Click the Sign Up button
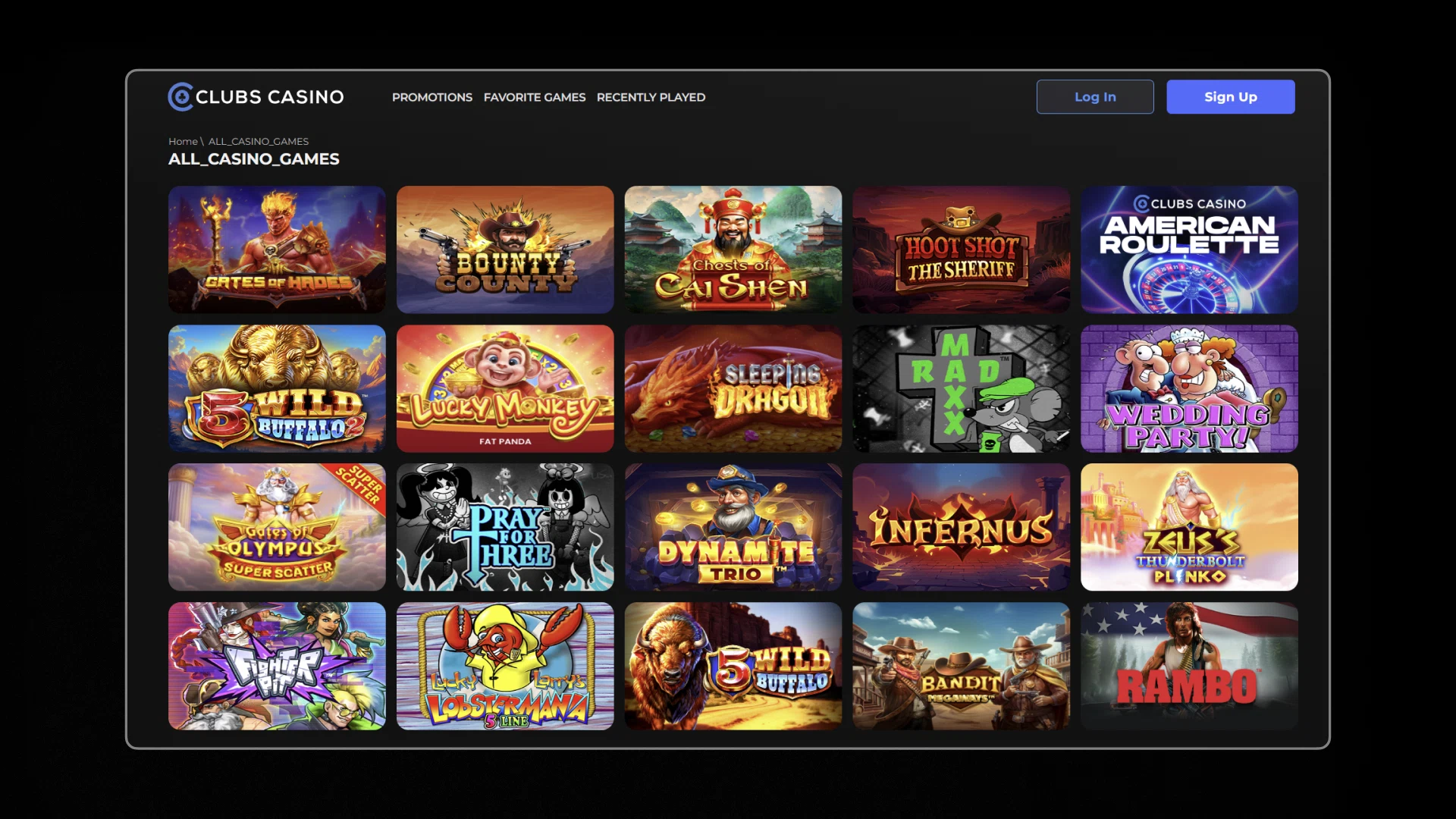 [1231, 97]
